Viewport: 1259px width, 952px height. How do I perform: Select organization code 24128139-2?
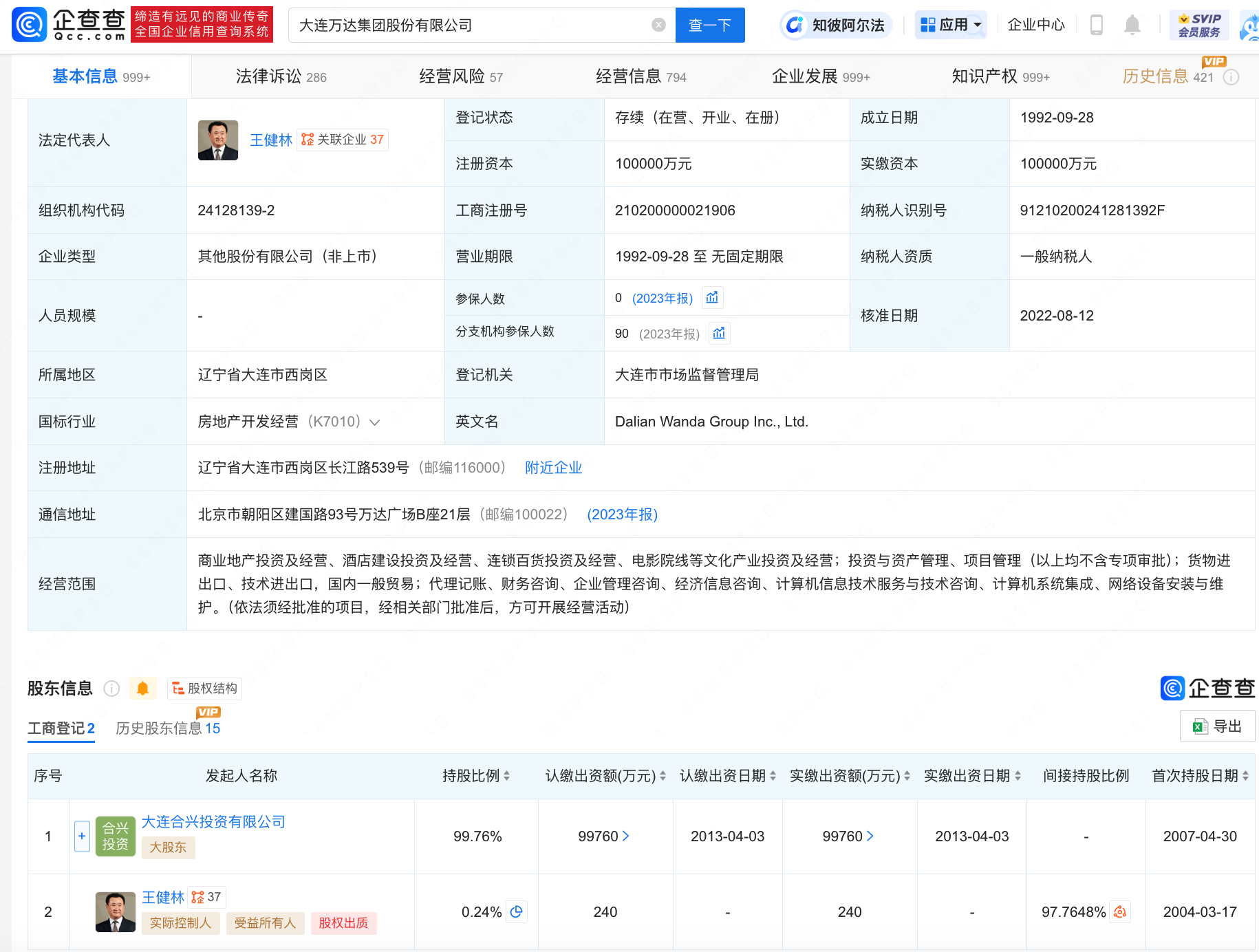236,210
